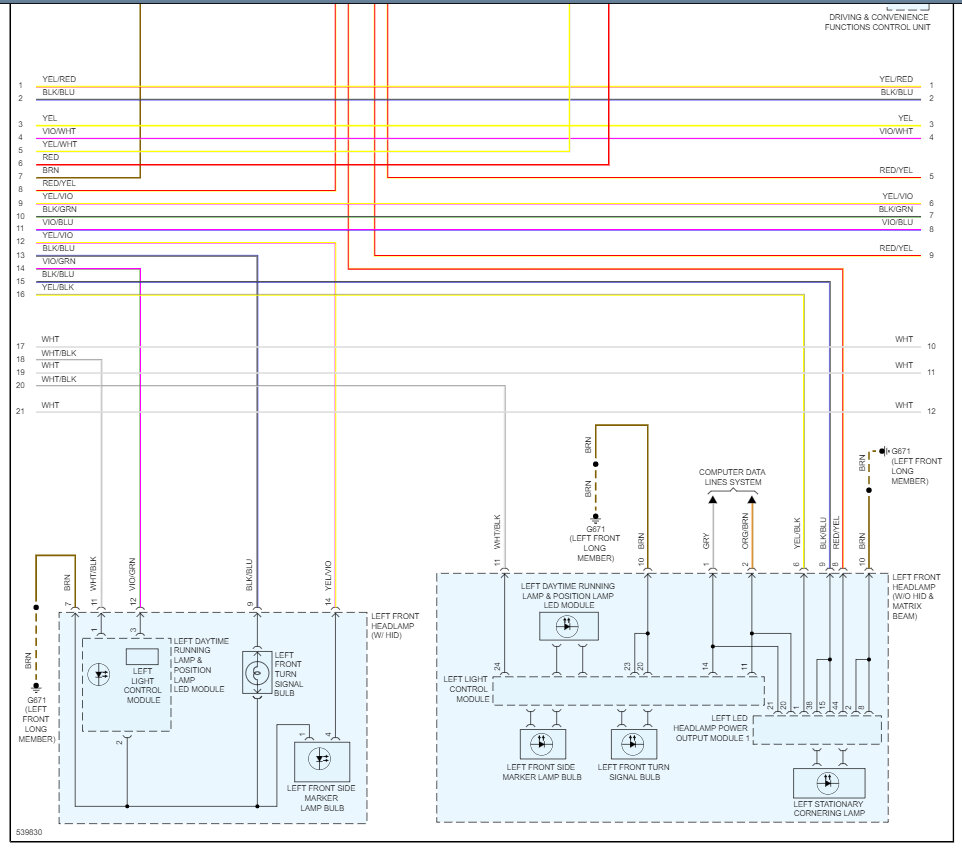962x853 pixels.
Task: Click the small rectangle symbol above LEFT LIGHT CONTROL MODULE text in HID headlamp
Action: [142, 657]
